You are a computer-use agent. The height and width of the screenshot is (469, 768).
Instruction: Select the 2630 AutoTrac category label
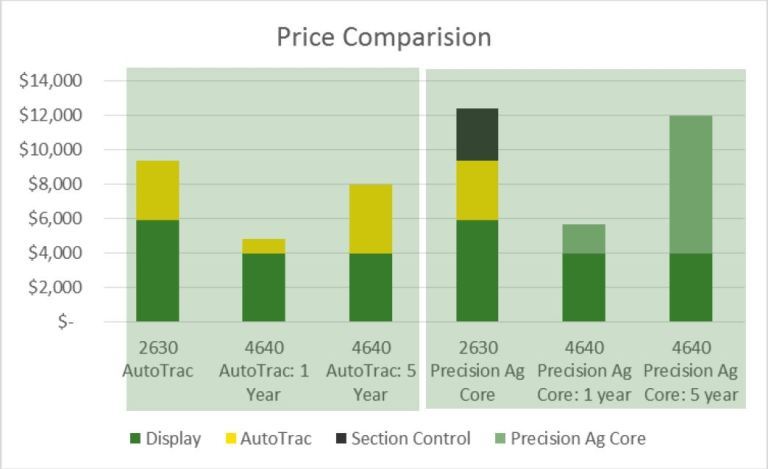click(x=158, y=359)
